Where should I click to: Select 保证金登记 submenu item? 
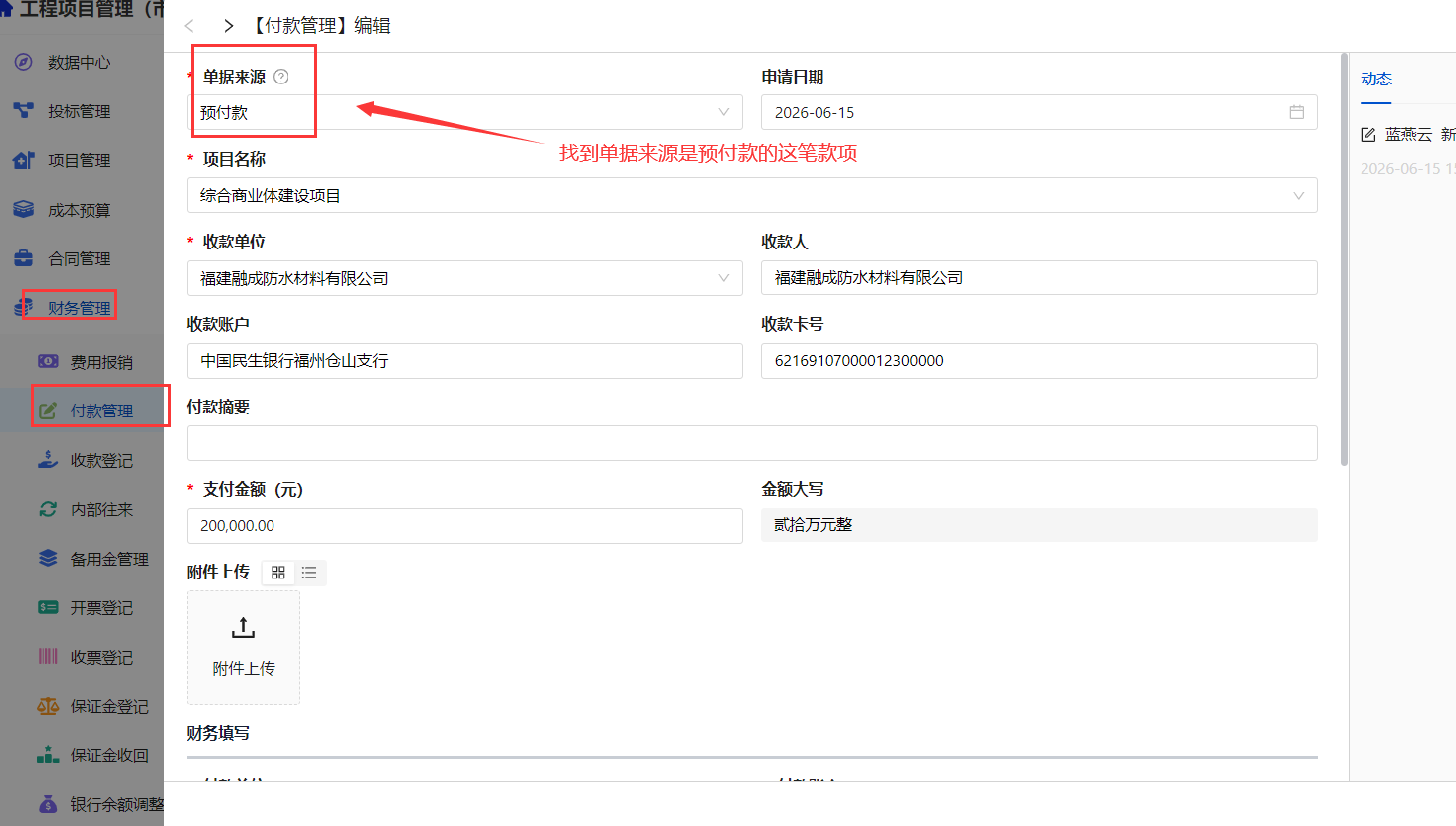point(108,706)
